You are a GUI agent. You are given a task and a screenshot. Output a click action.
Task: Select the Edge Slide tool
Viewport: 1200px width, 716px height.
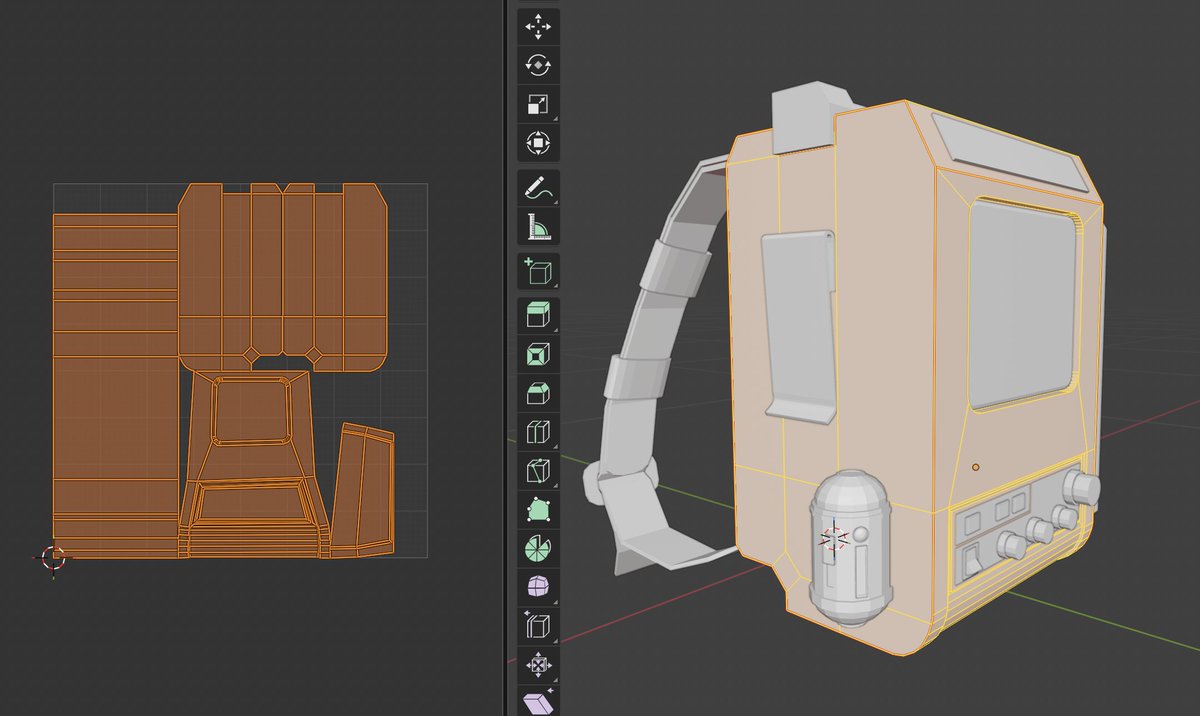tap(538, 625)
